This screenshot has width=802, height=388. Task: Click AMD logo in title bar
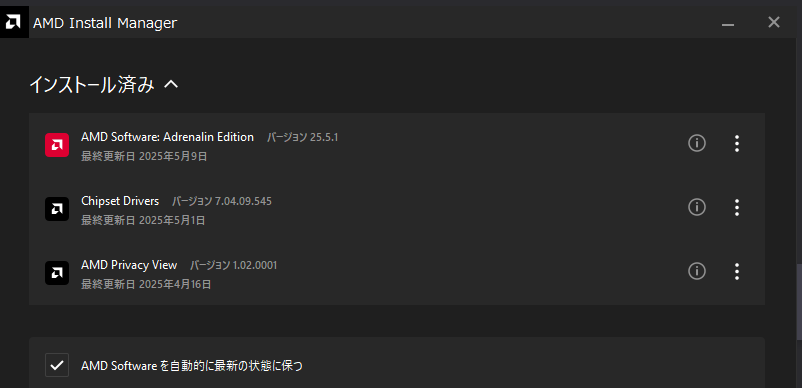tap(14, 22)
